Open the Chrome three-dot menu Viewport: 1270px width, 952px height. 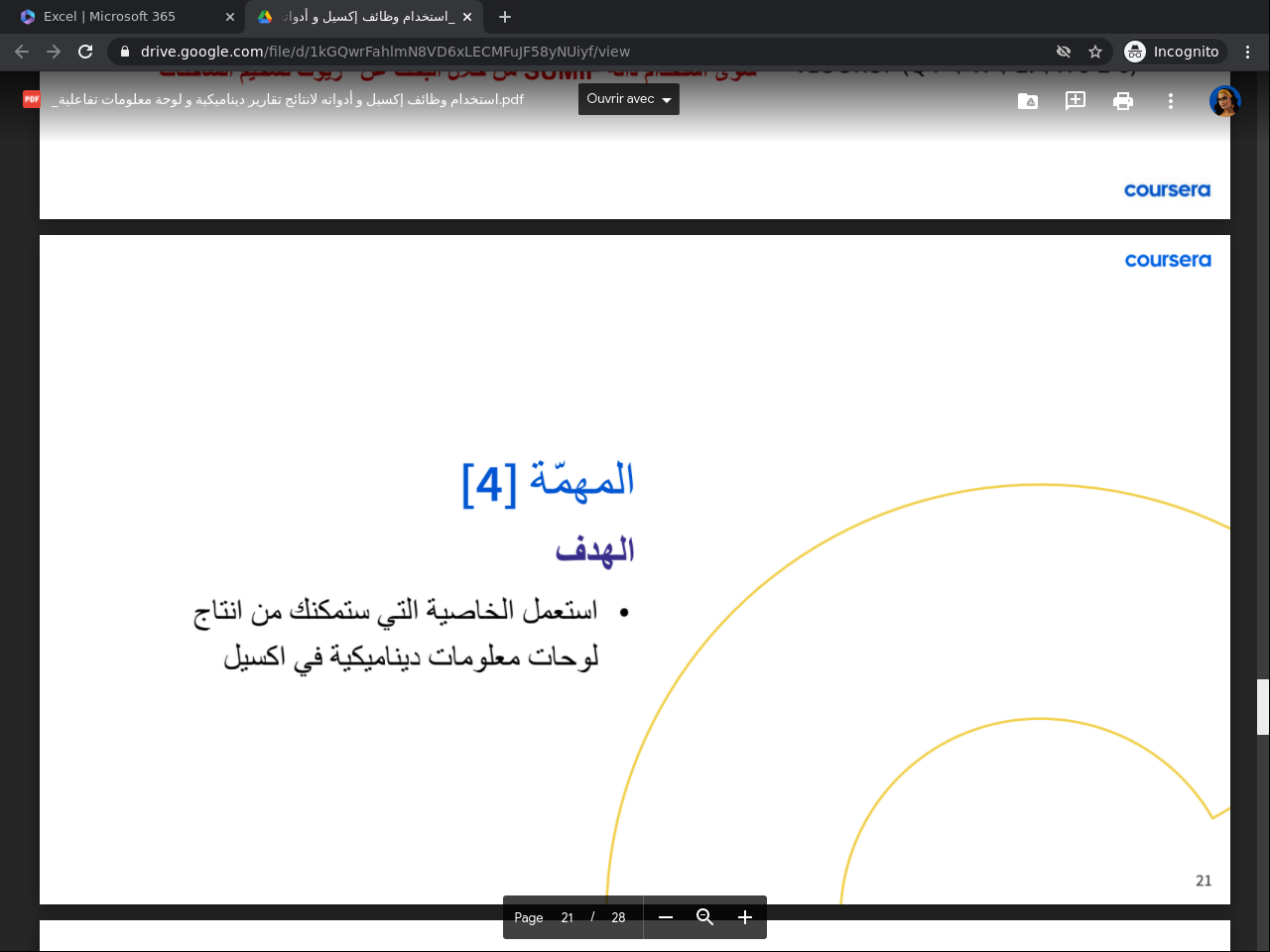[1248, 52]
